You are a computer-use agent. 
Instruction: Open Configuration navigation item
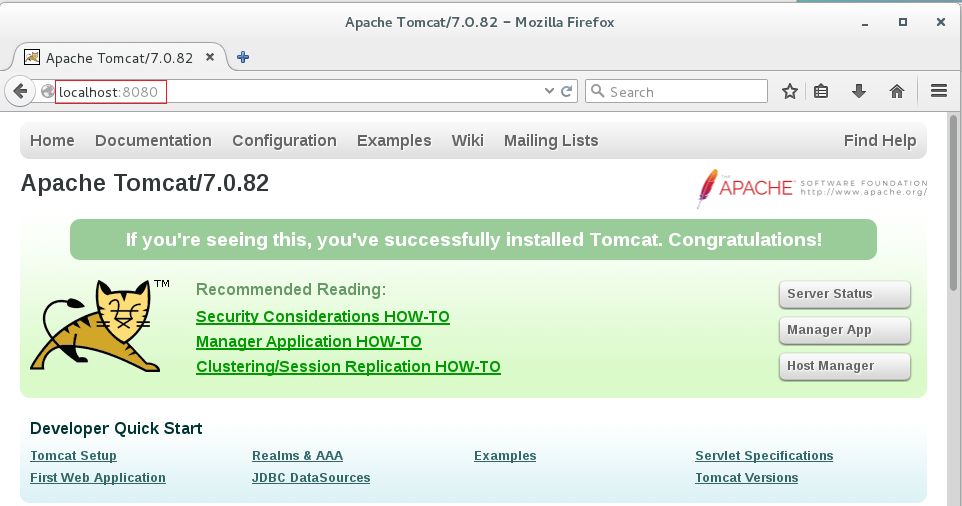[x=284, y=140]
